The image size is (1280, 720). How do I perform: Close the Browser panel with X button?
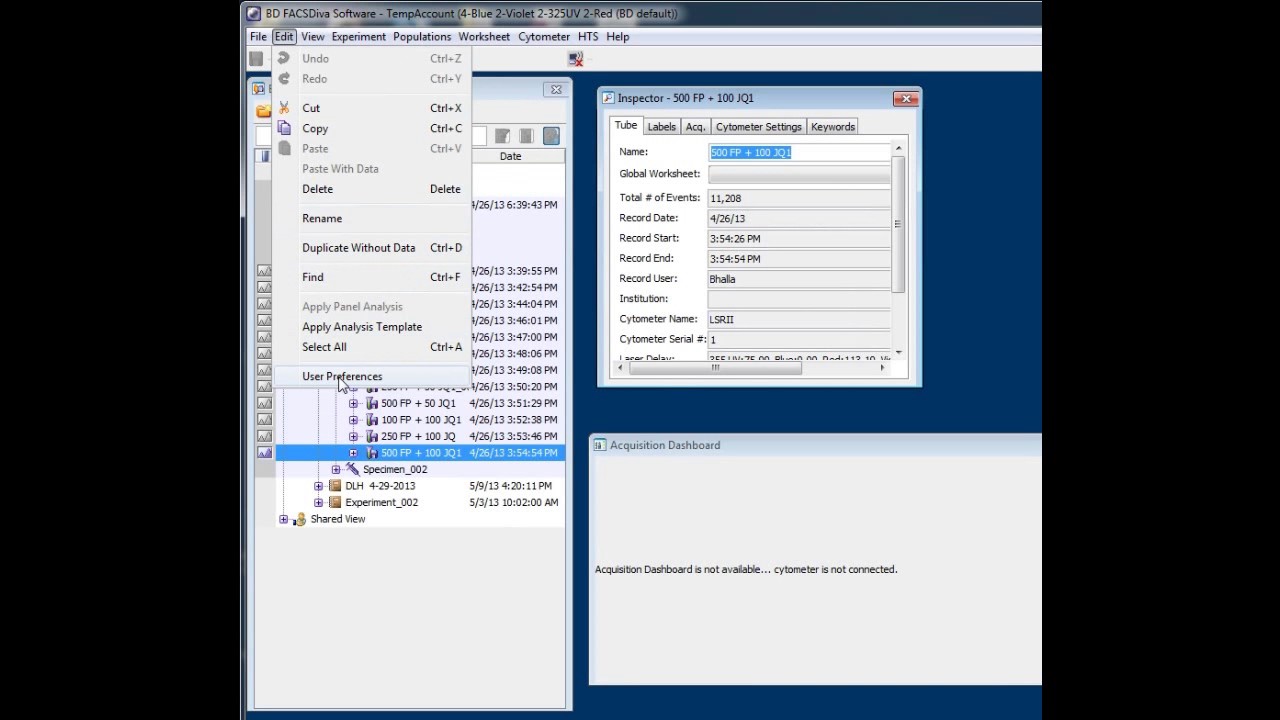point(556,89)
